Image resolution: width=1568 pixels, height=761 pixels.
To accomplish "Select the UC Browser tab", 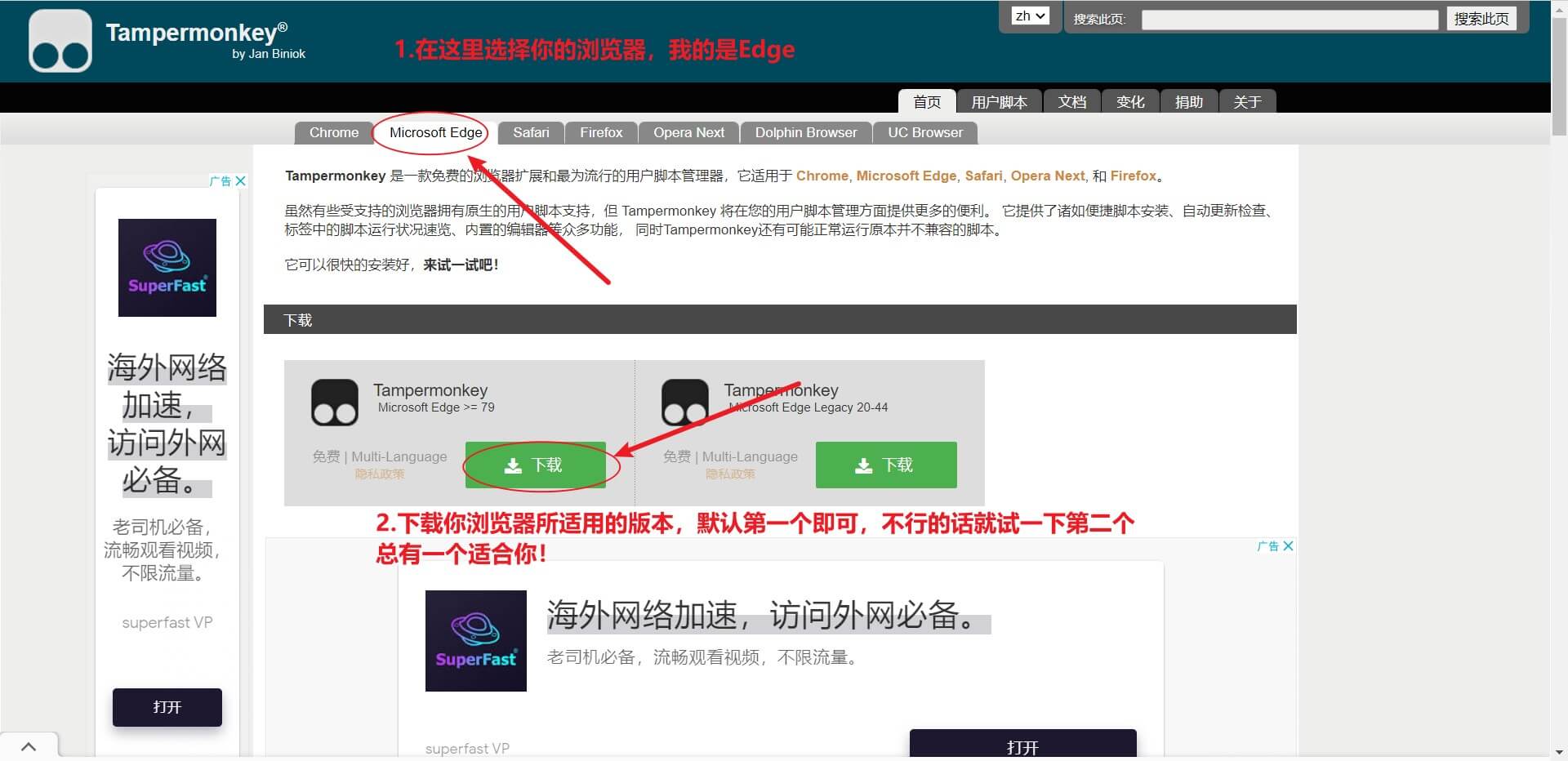I will (x=925, y=132).
